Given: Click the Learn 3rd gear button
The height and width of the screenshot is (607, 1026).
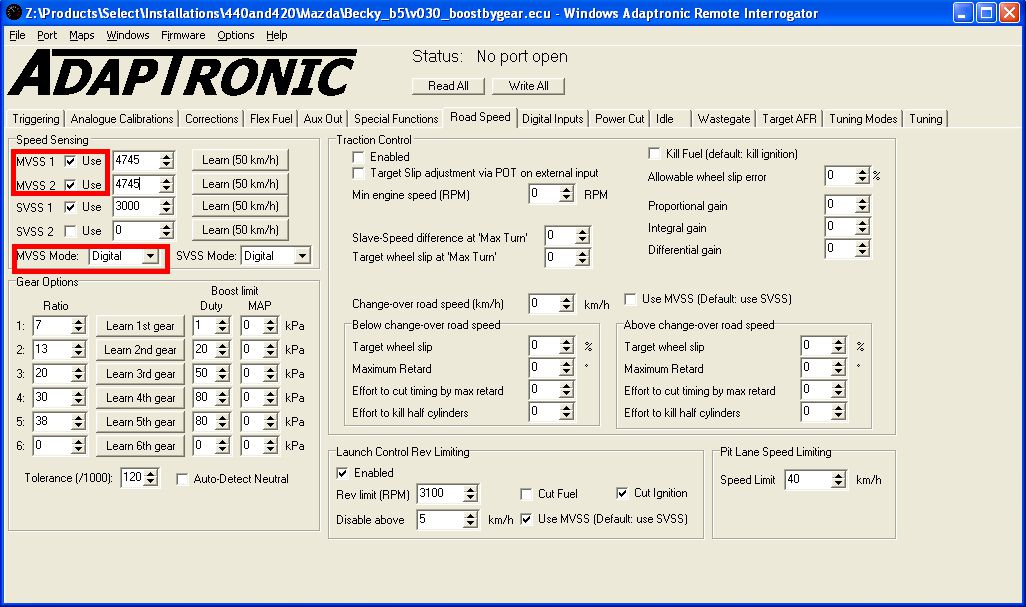Looking at the screenshot, I should pos(140,374).
